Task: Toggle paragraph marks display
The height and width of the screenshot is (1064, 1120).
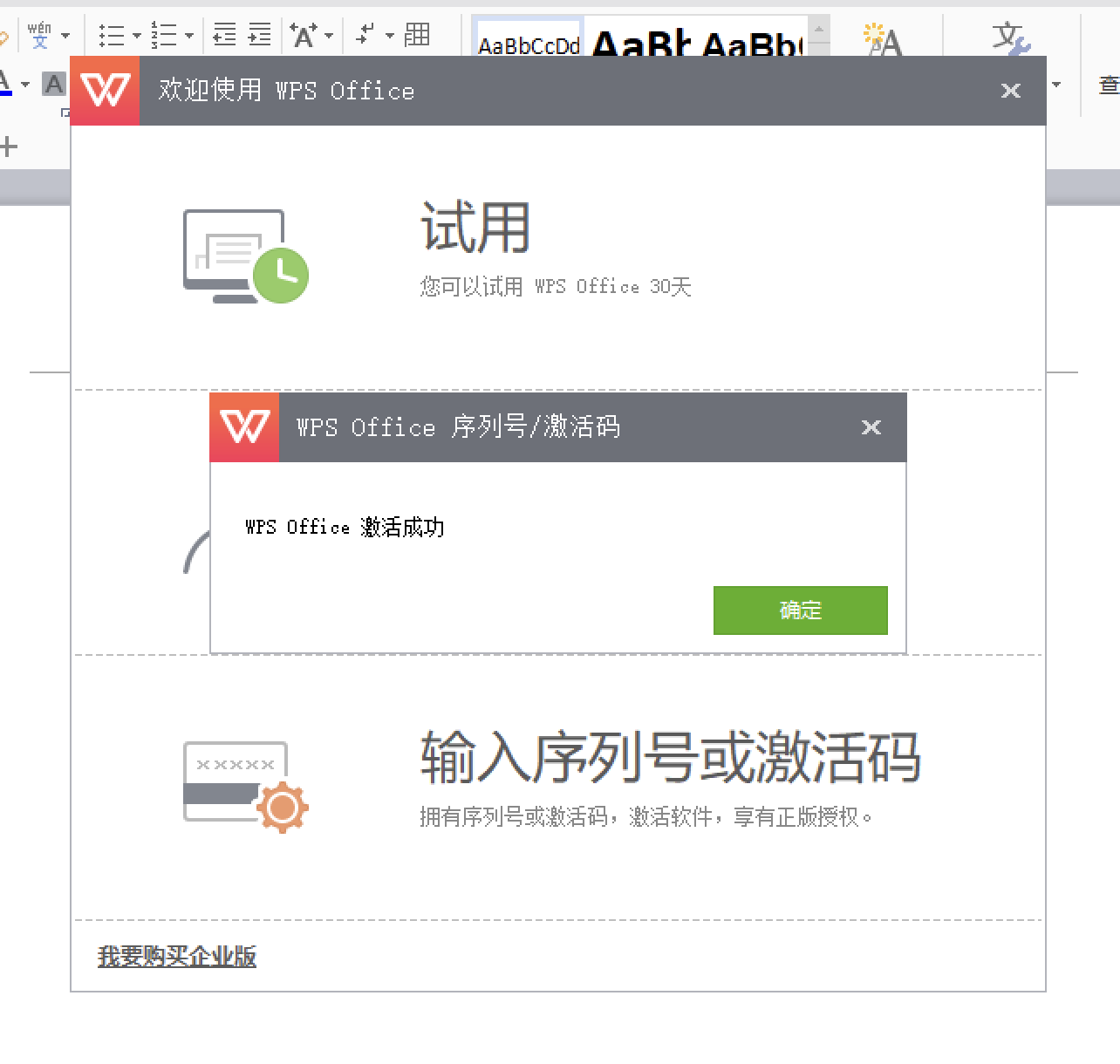Action: (x=366, y=35)
